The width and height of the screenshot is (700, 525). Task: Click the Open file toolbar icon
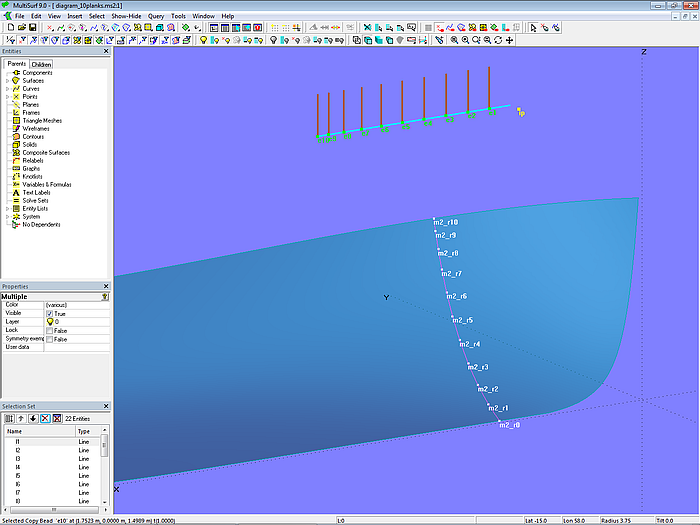point(21,28)
